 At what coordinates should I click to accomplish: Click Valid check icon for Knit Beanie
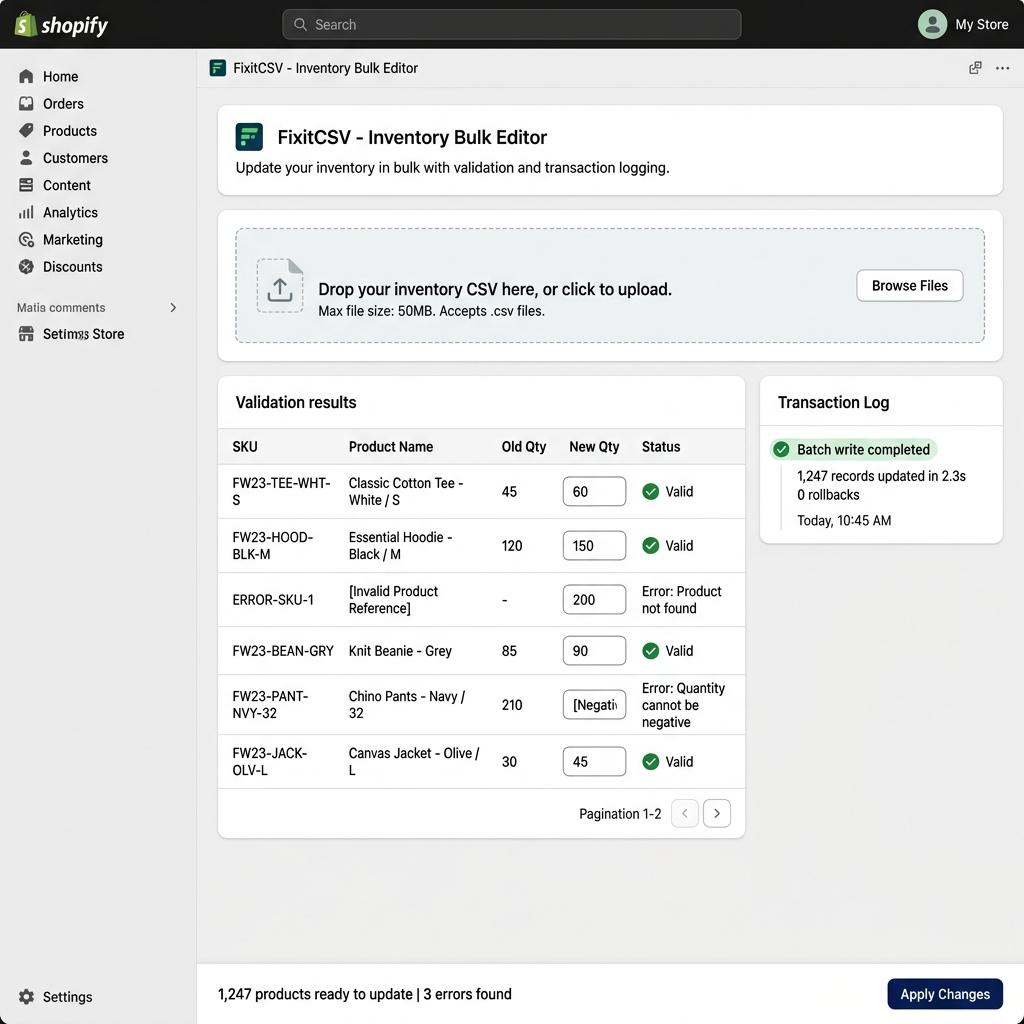(x=650, y=650)
